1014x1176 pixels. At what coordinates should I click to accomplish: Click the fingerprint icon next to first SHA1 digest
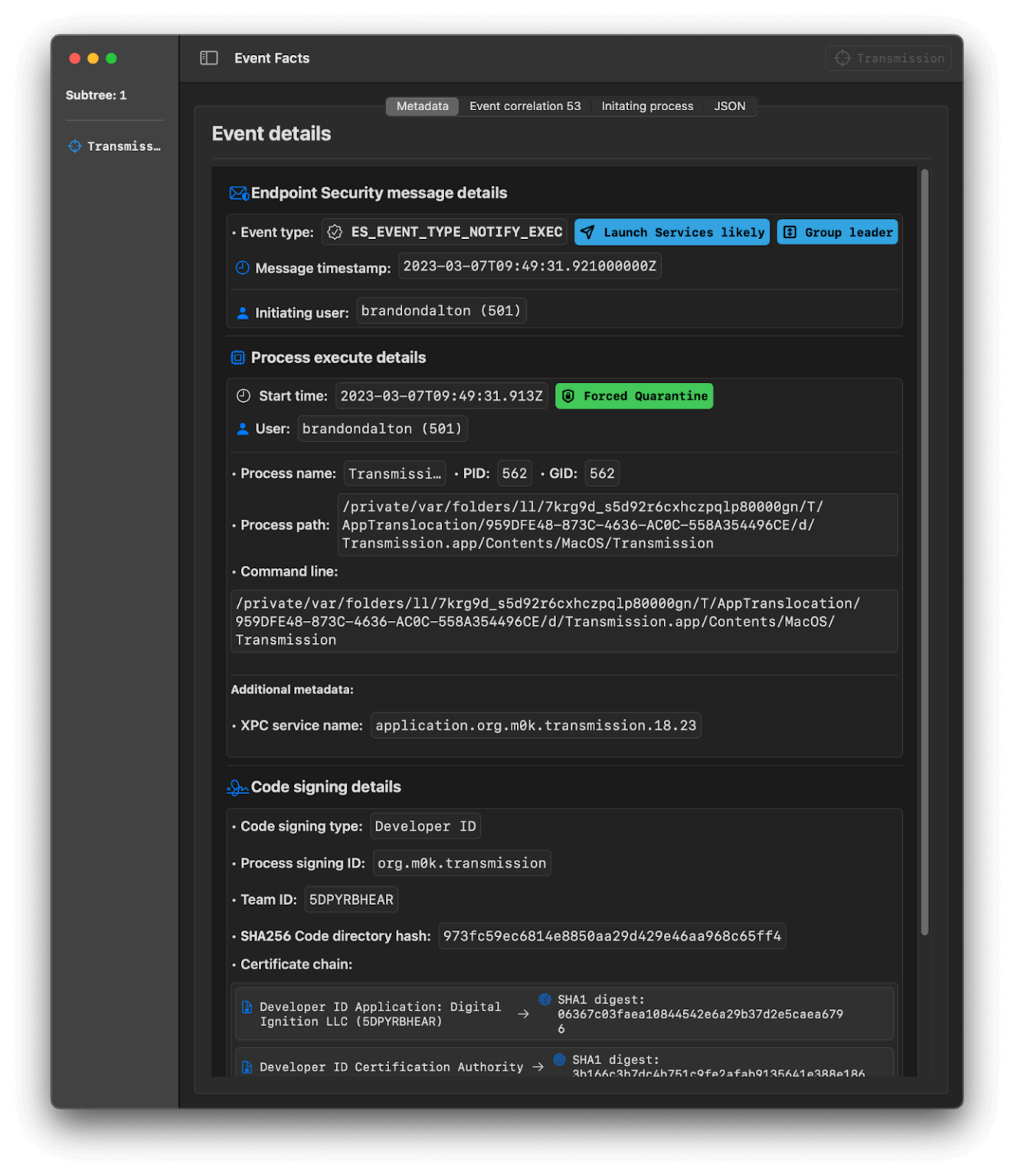coord(545,999)
